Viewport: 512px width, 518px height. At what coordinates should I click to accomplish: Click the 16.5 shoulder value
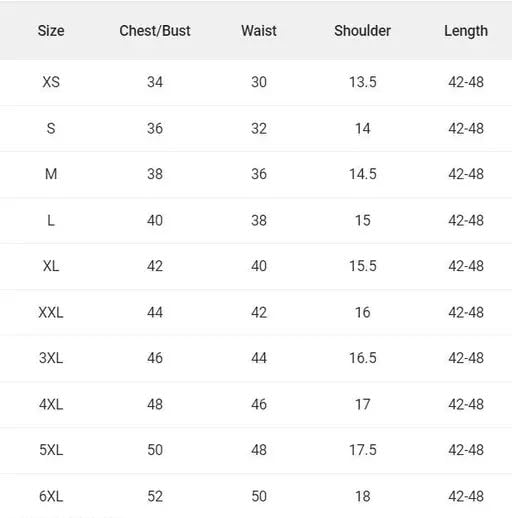pos(363,358)
